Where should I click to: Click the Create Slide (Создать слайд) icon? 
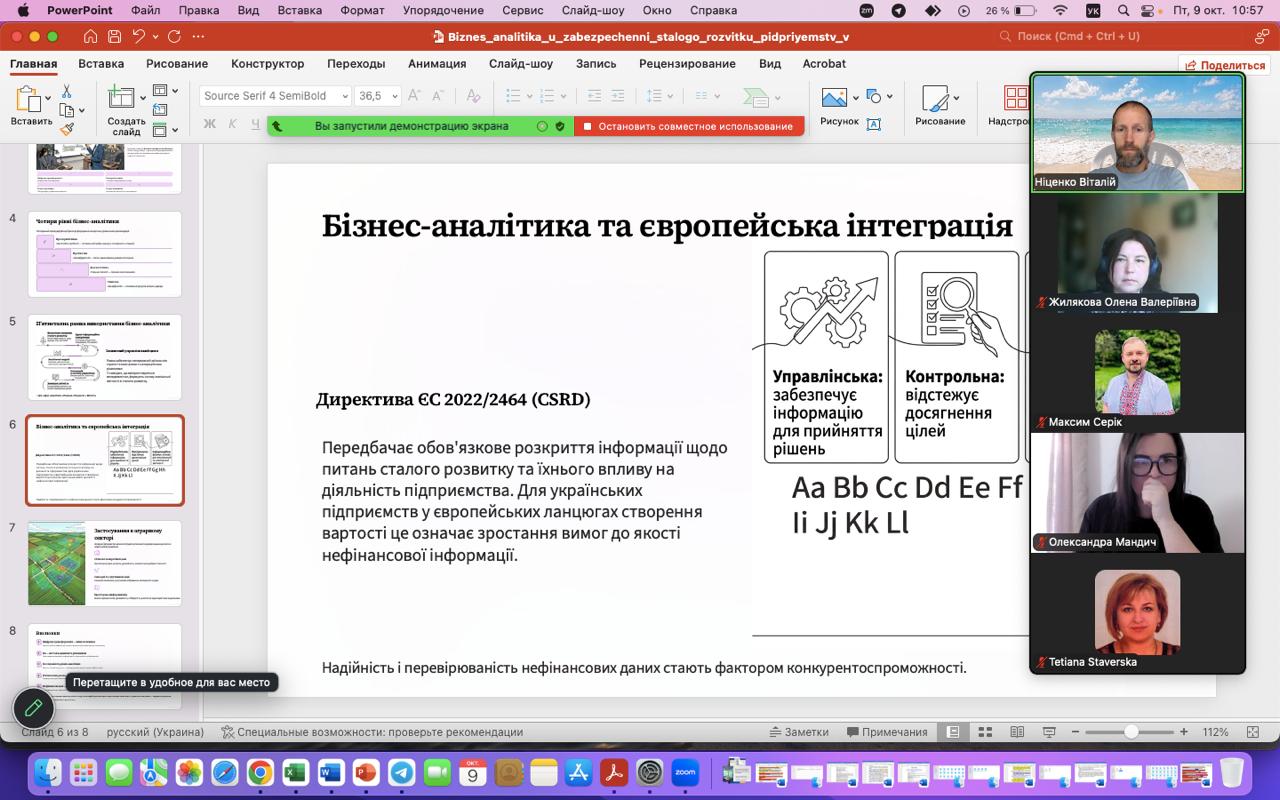(122, 98)
